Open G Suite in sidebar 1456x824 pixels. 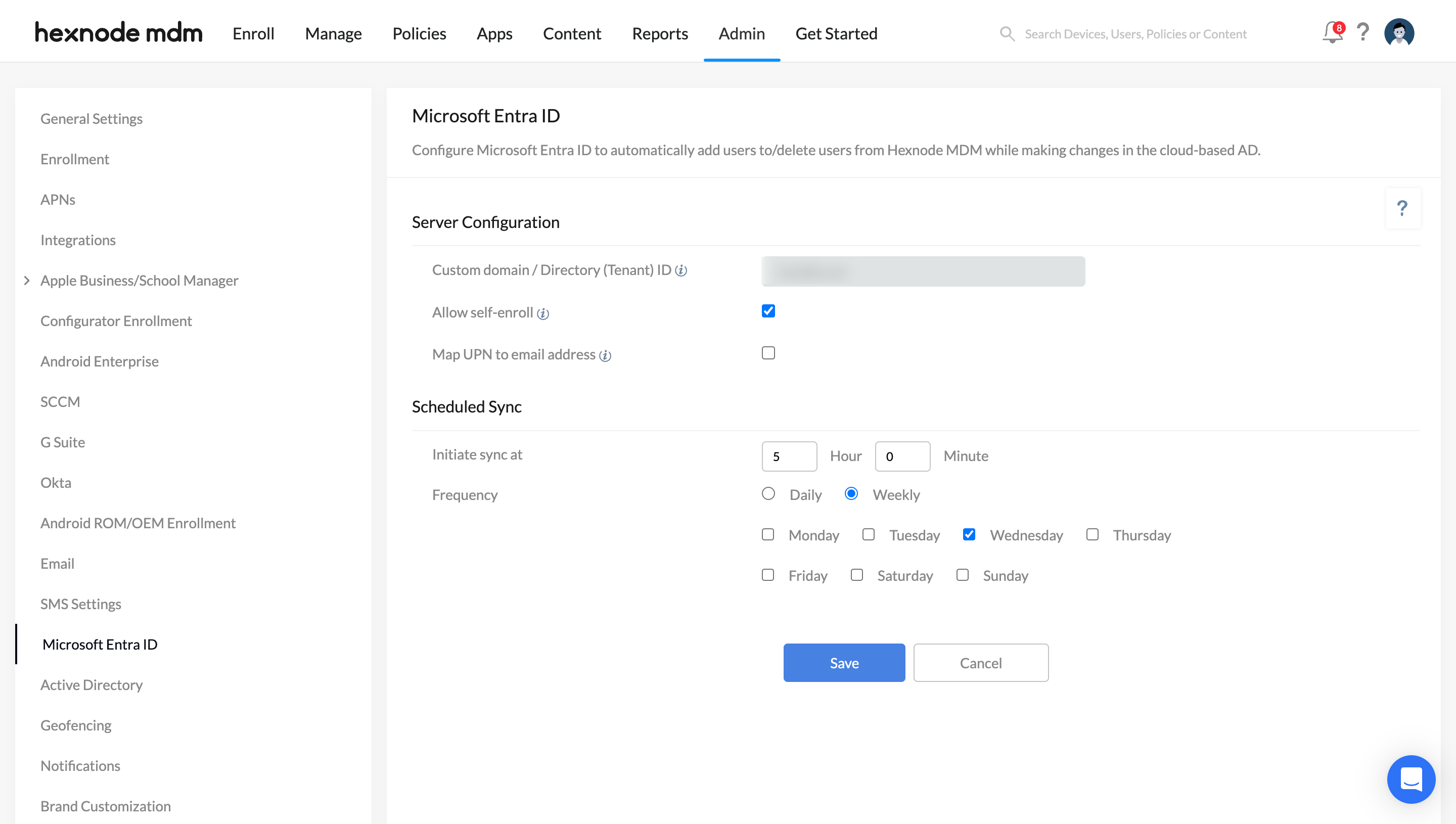click(63, 442)
